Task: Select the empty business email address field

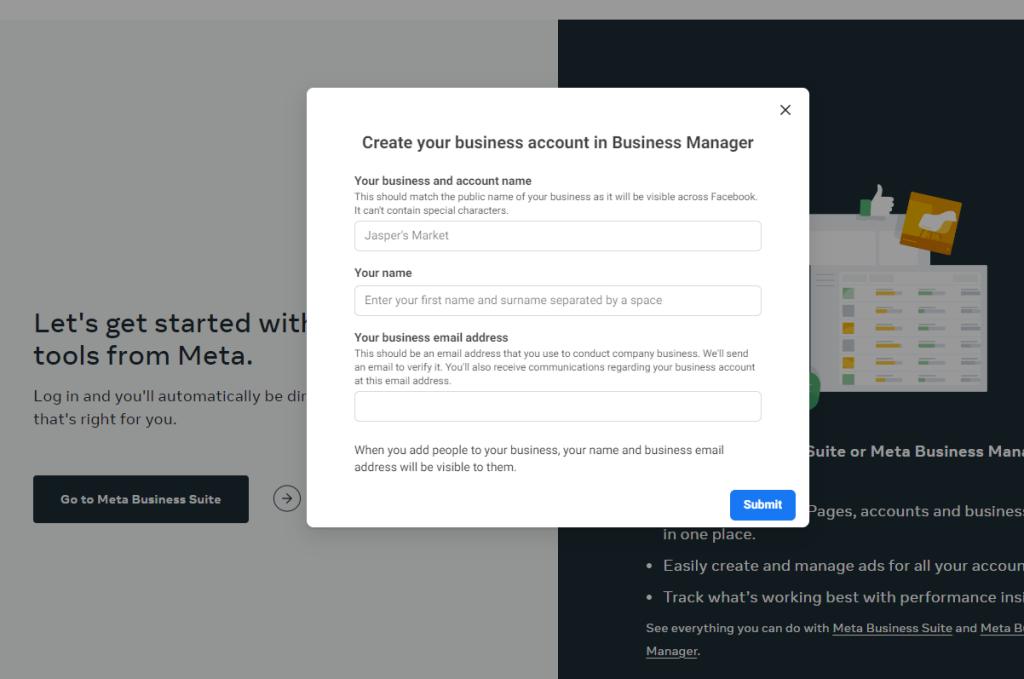Action: pos(558,406)
